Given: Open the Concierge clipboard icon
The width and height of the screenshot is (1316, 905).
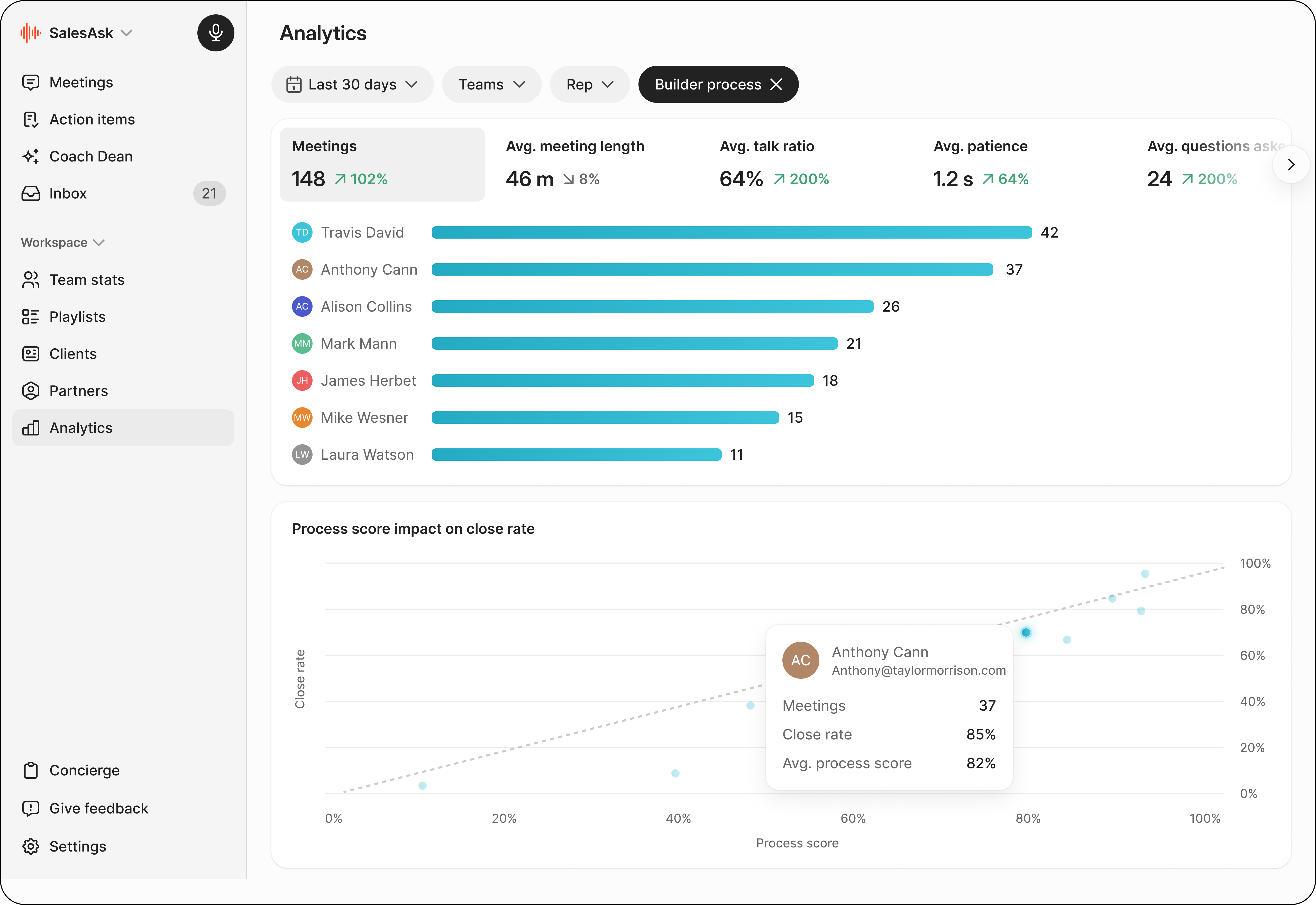Looking at the screenshot, I should 31,771.
